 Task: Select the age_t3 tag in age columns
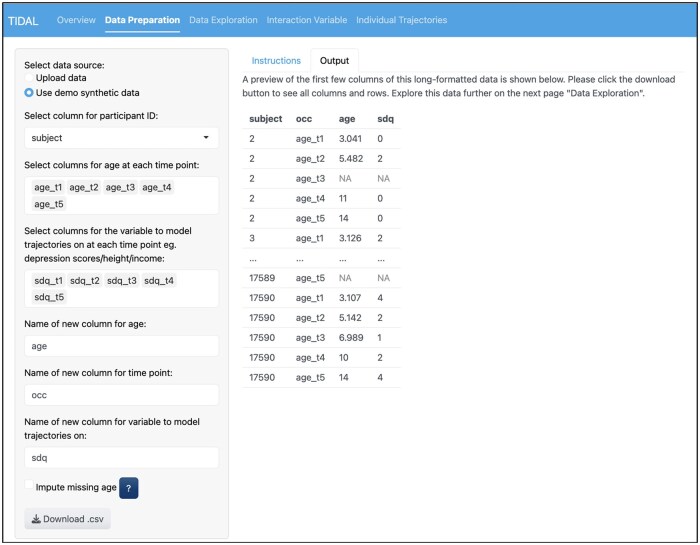pos(121,187)
